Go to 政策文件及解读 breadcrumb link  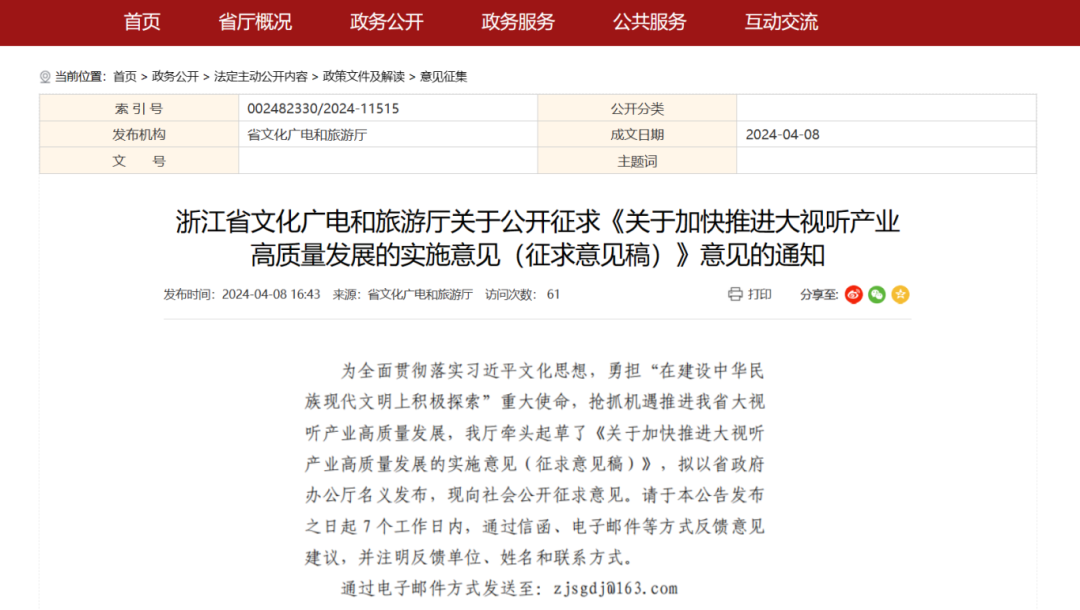(x=363, y=77)
